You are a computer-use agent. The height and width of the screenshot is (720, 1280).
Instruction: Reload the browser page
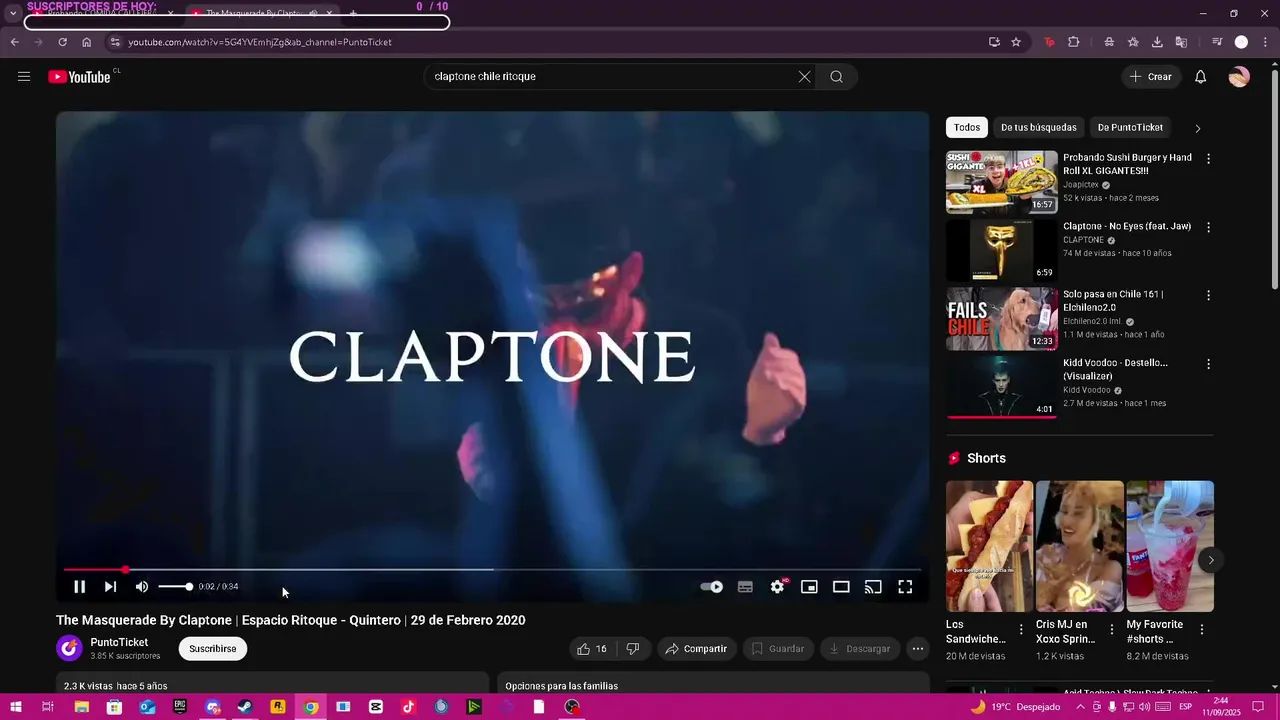pos(62,42)
